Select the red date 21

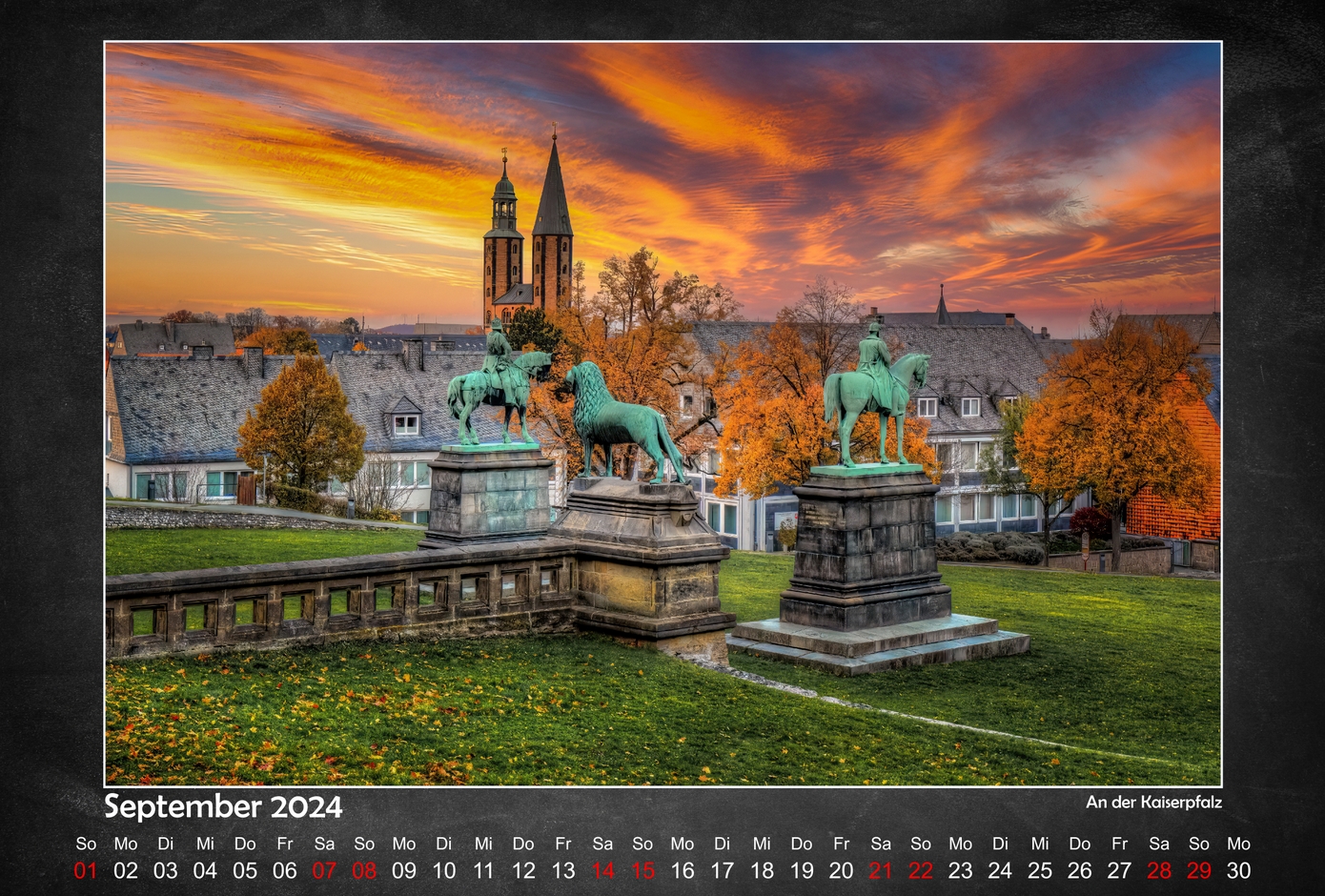[881, 870]
